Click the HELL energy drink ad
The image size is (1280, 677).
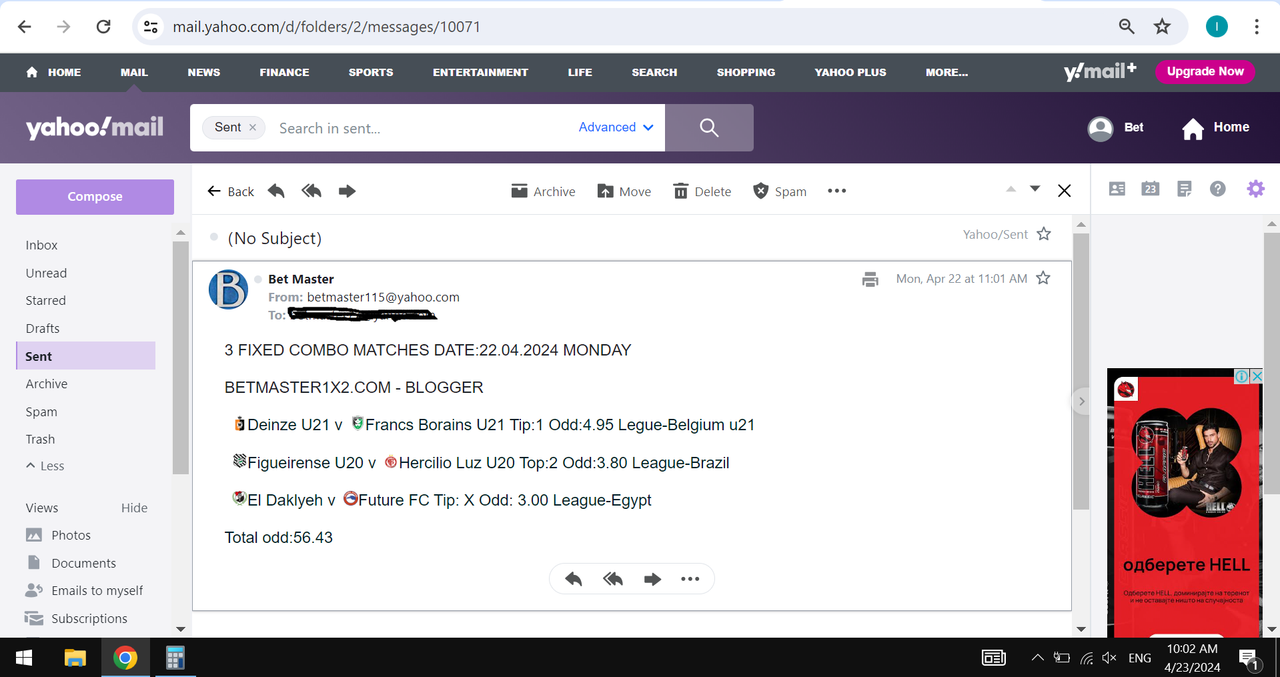click(x=1185, y=503)
